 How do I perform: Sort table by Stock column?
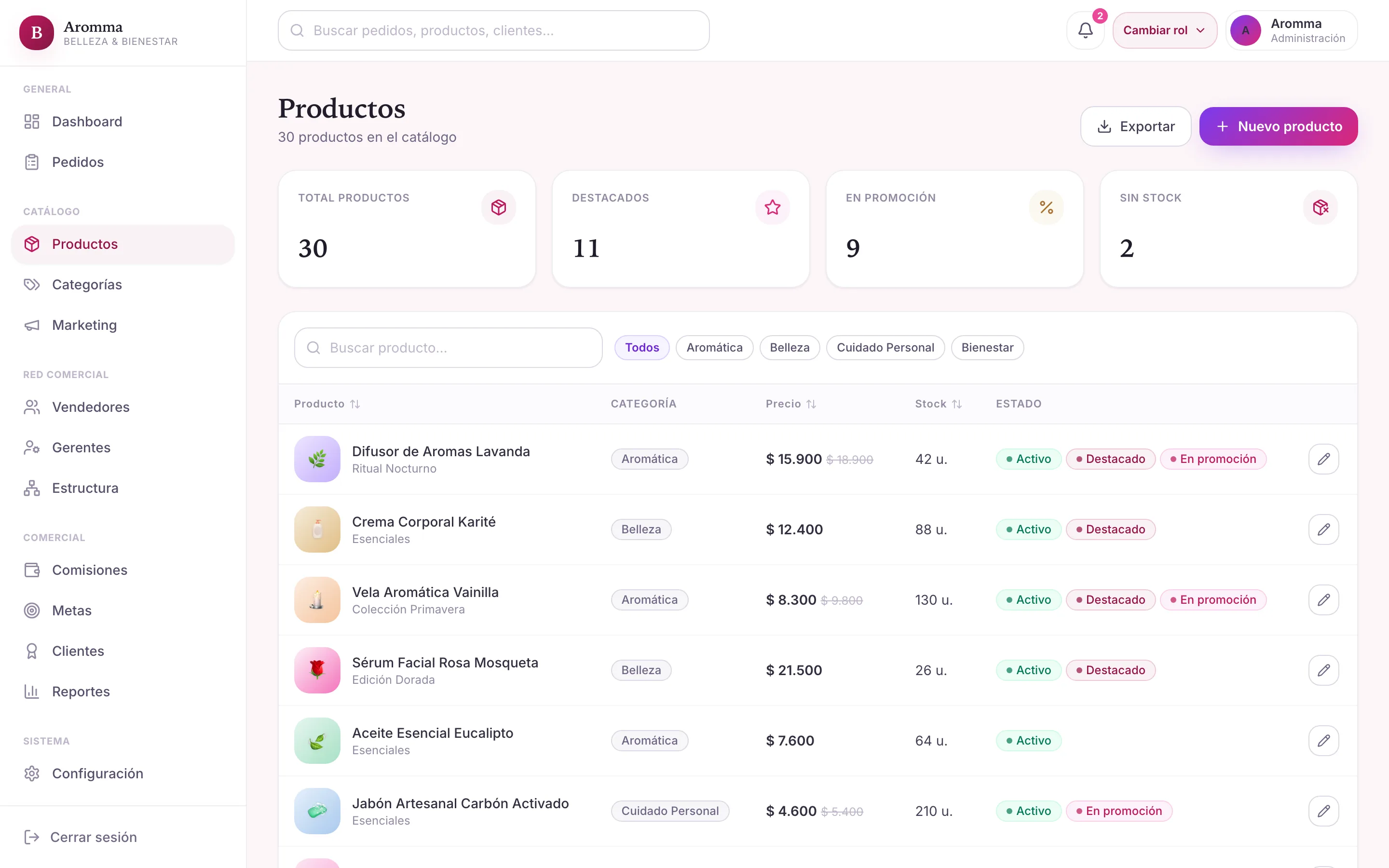938,404
